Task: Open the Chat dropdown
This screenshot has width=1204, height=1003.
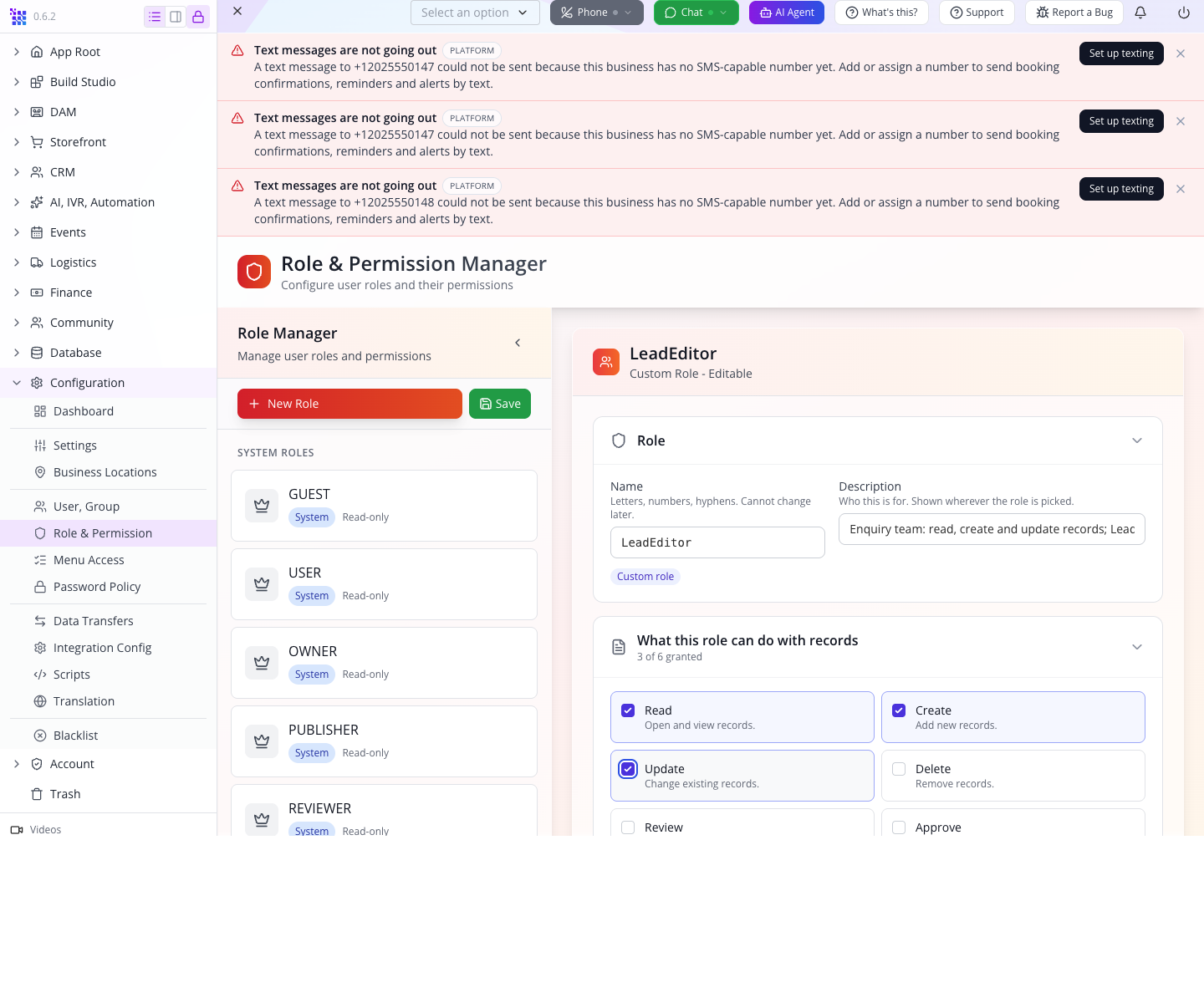Action: (x=696, y=13)
